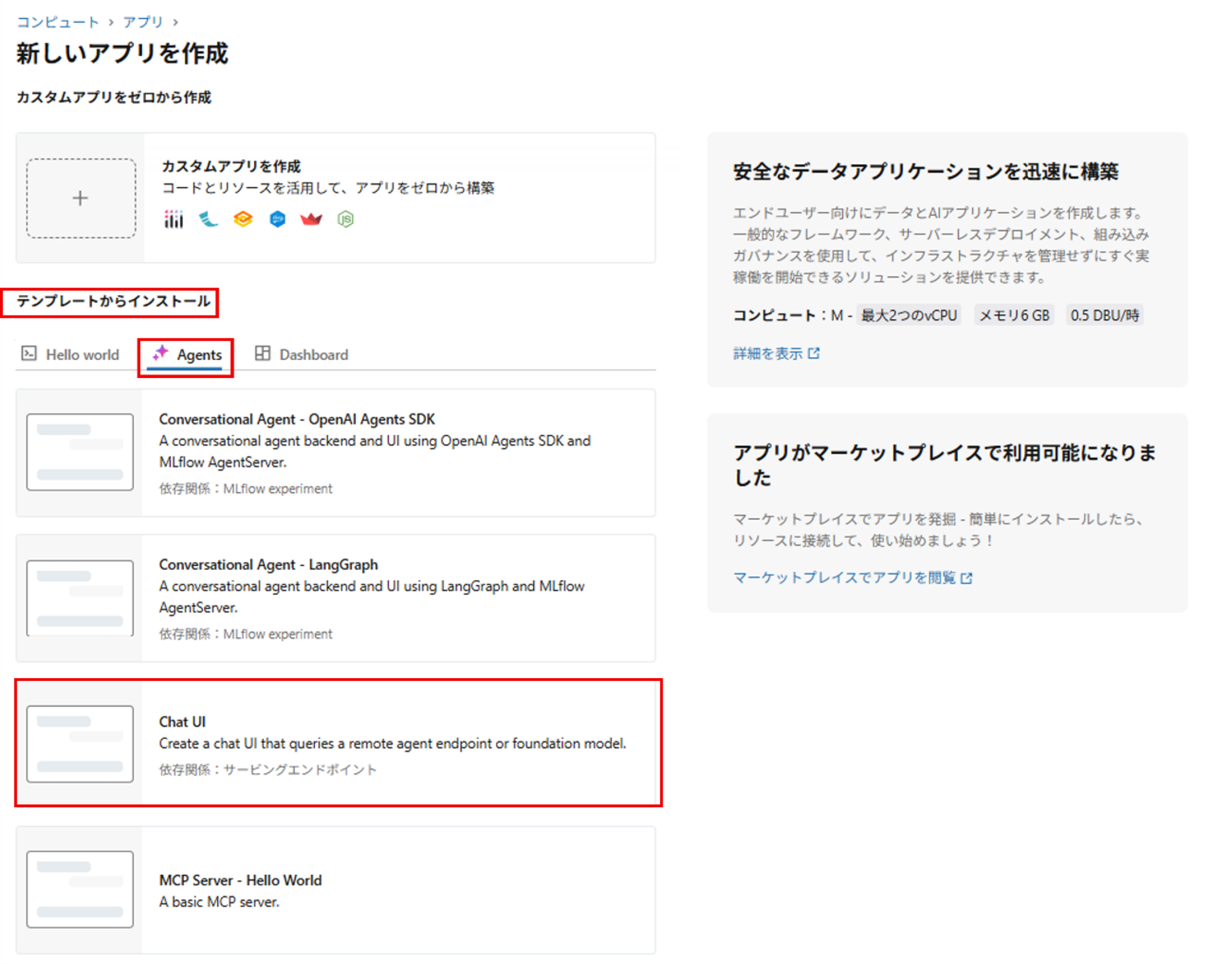Select Conversational Agent - LangGraph template
Screen dimensions: 1232x964
coord(337,598)
